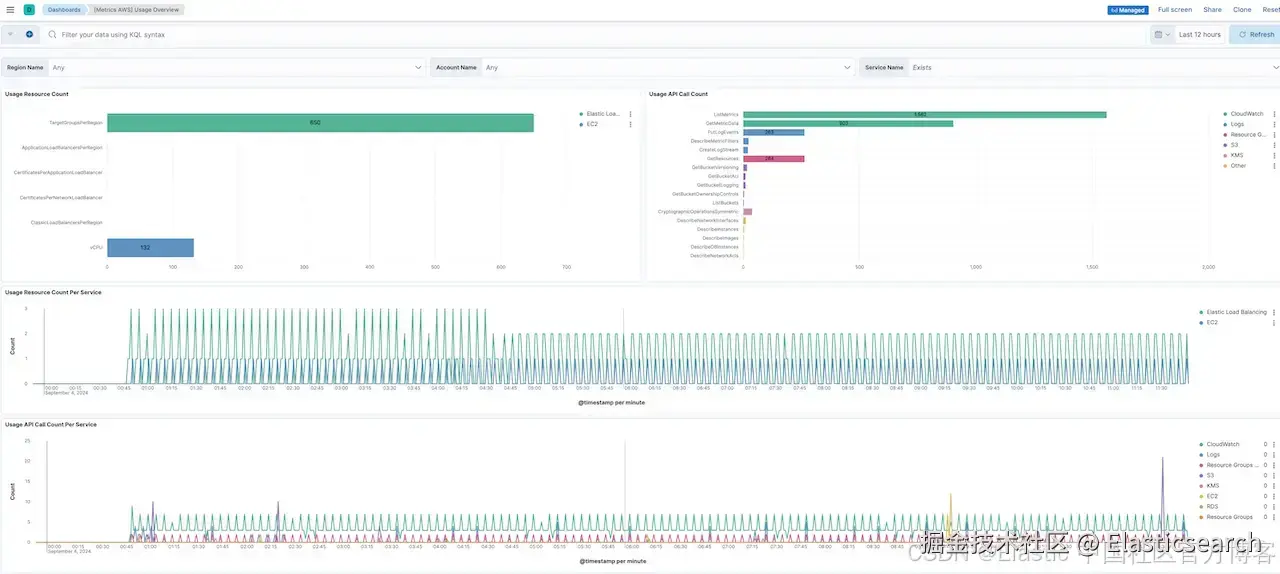Screen dimensions: 1280x574
Task: Toggle the EC2 legend series in Usage Resource Count
Action: click(592, 124)
